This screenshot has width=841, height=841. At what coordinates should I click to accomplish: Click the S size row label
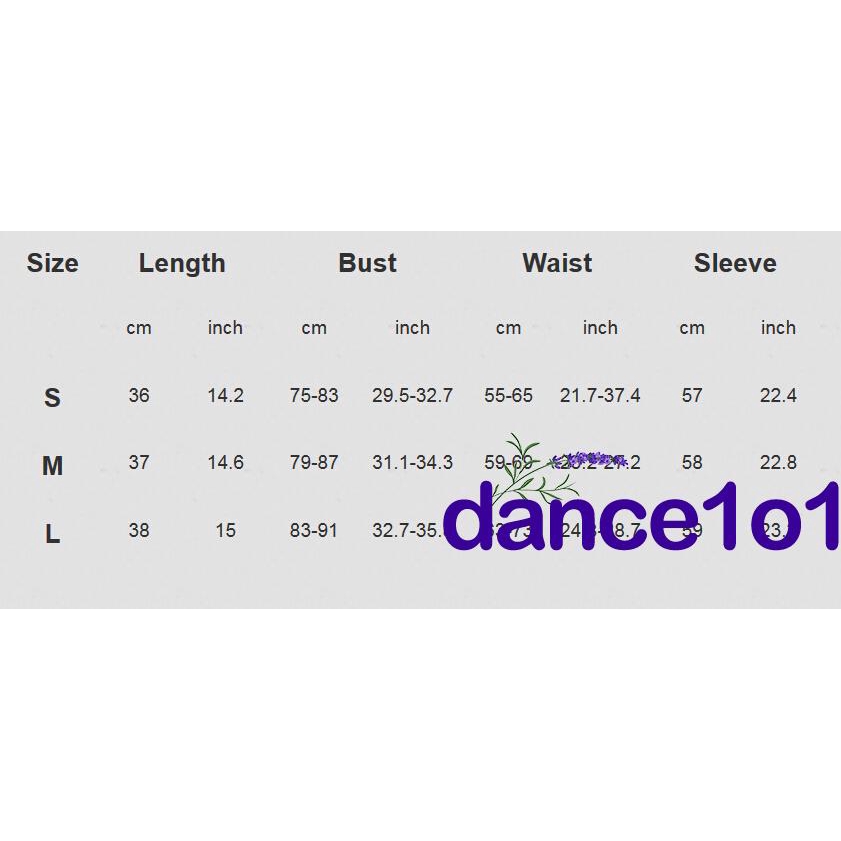(52, 398)
